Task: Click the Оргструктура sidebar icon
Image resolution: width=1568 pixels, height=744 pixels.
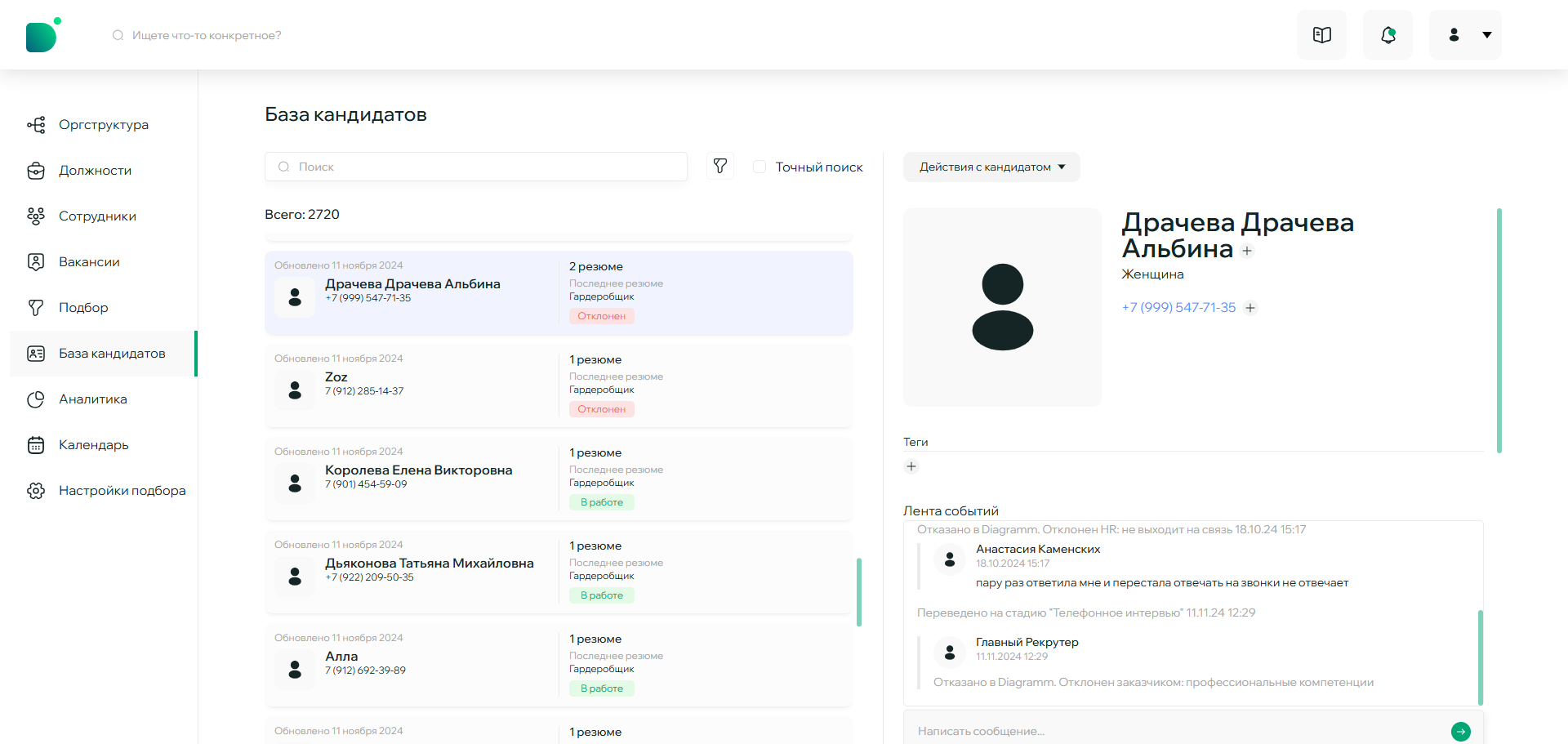Action: pos(36,125)
